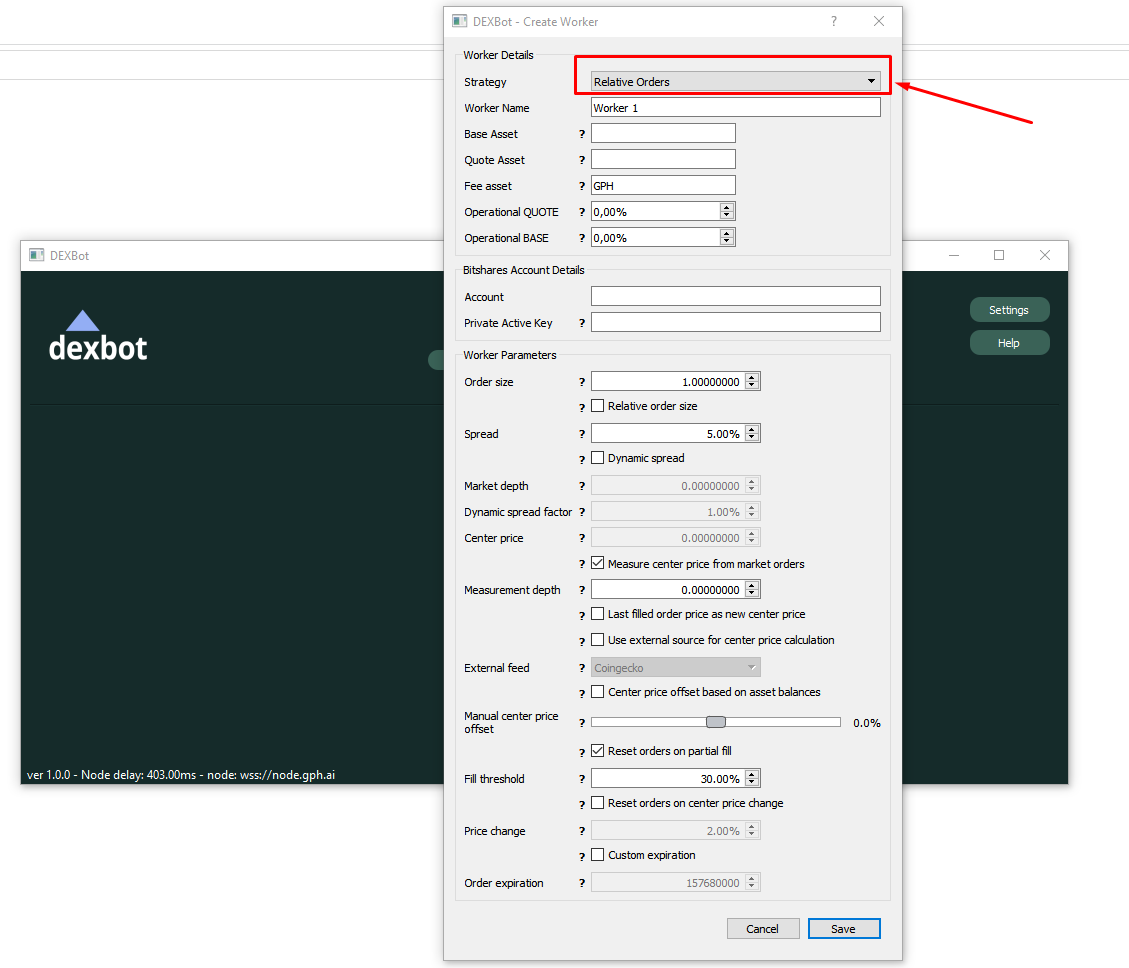Click the help question mark beside Dynamic spread checkbox
1129x968 pixels.
tap(582, 460)
